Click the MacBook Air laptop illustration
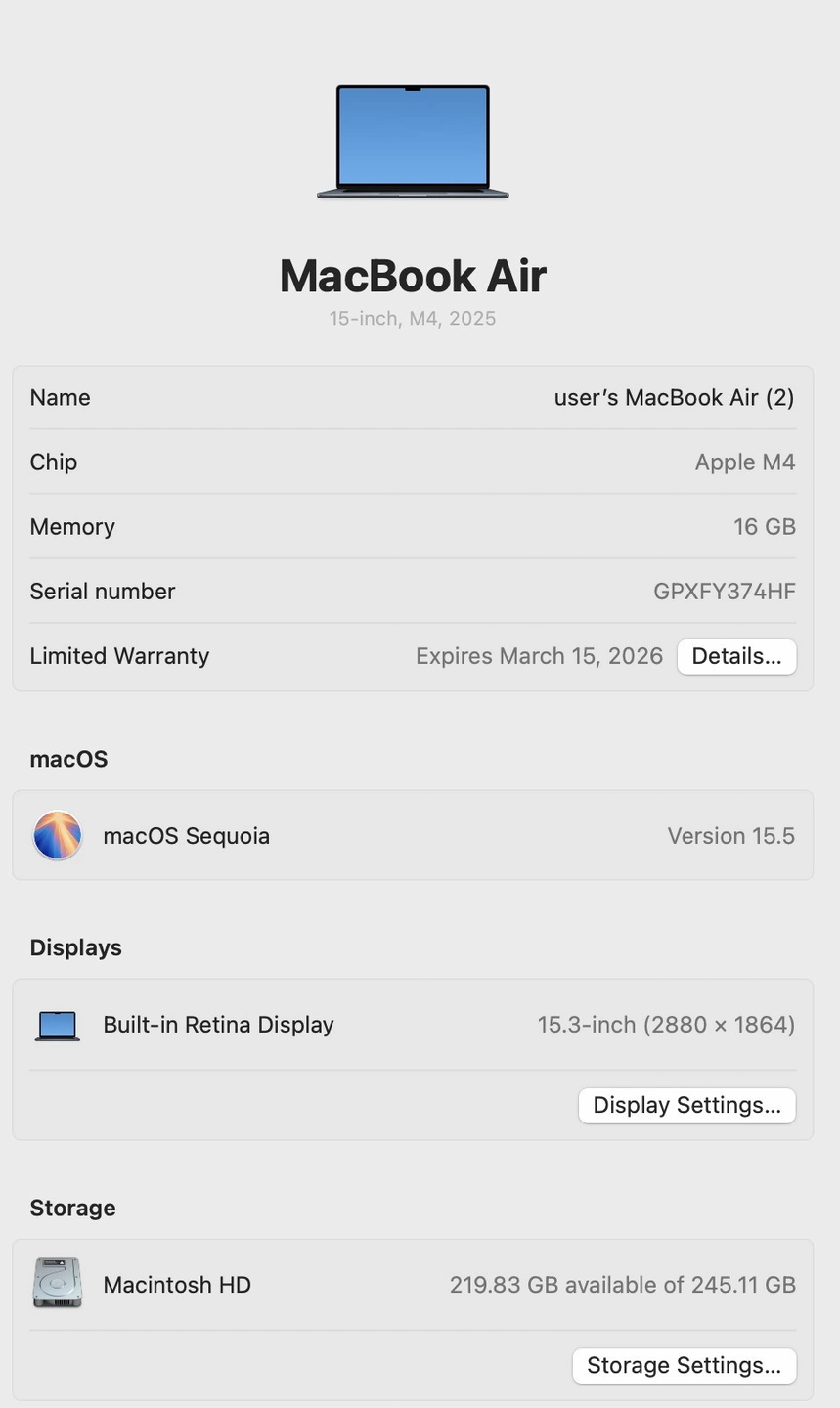 point(413,142)
